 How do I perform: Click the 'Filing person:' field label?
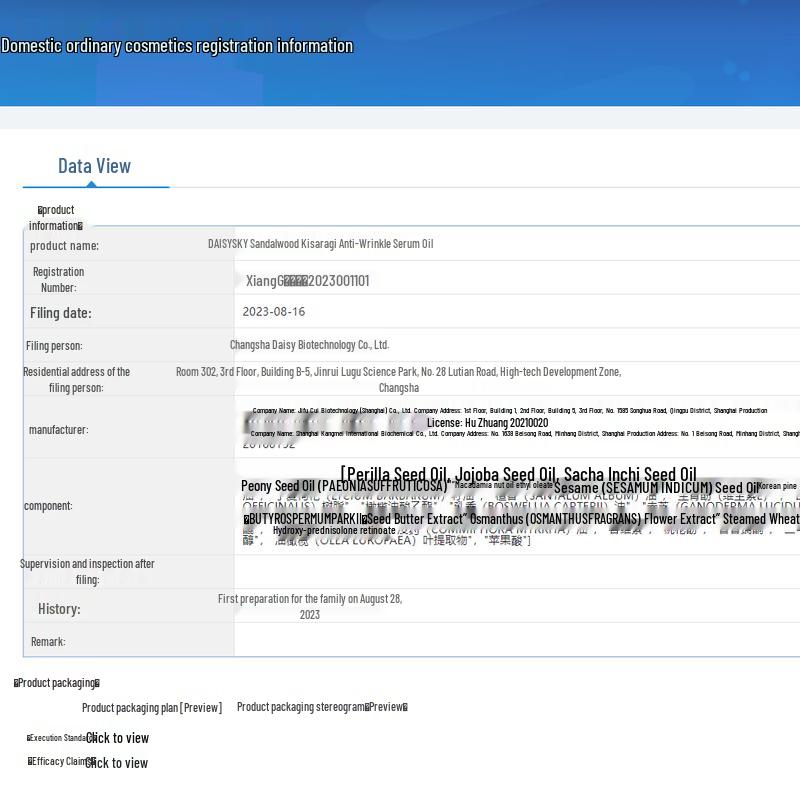click(54, 346)
